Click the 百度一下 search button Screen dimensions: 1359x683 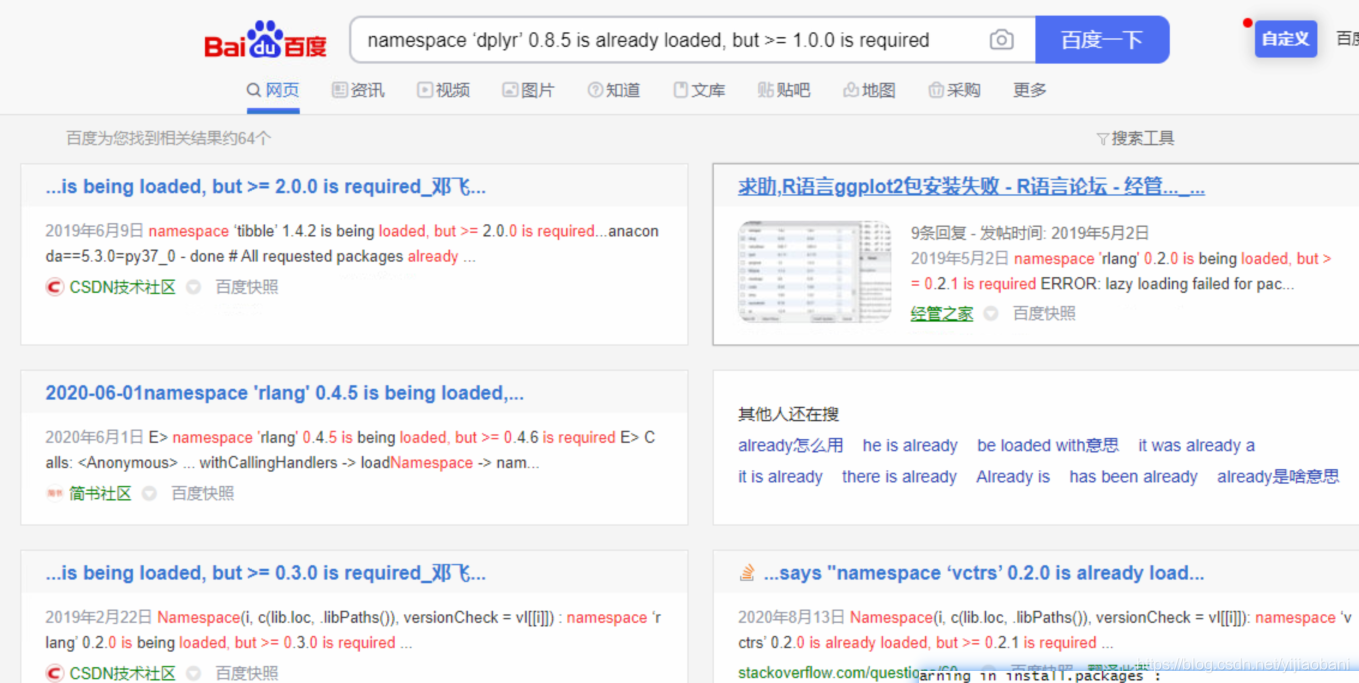1102,40
